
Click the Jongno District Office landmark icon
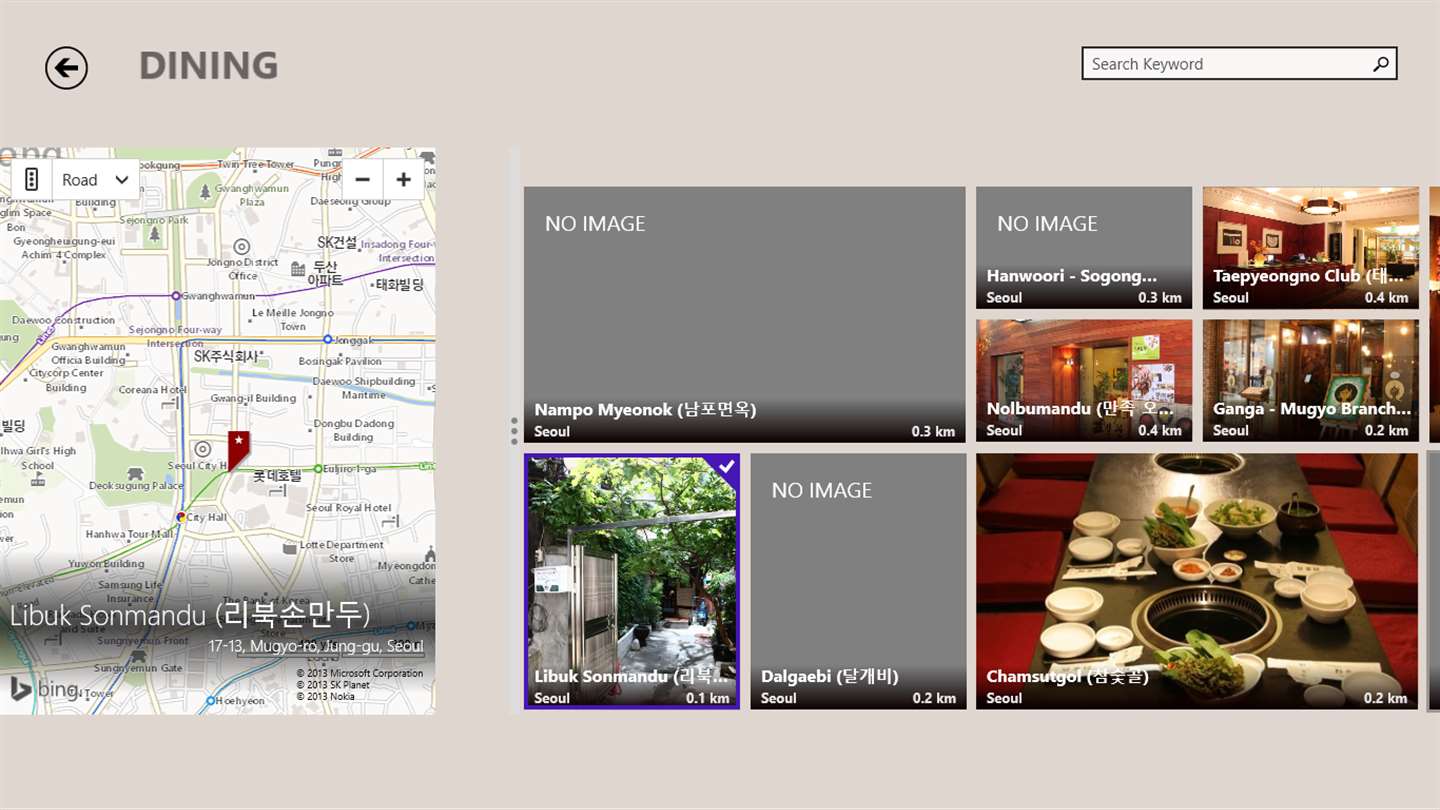coord(241,246)
